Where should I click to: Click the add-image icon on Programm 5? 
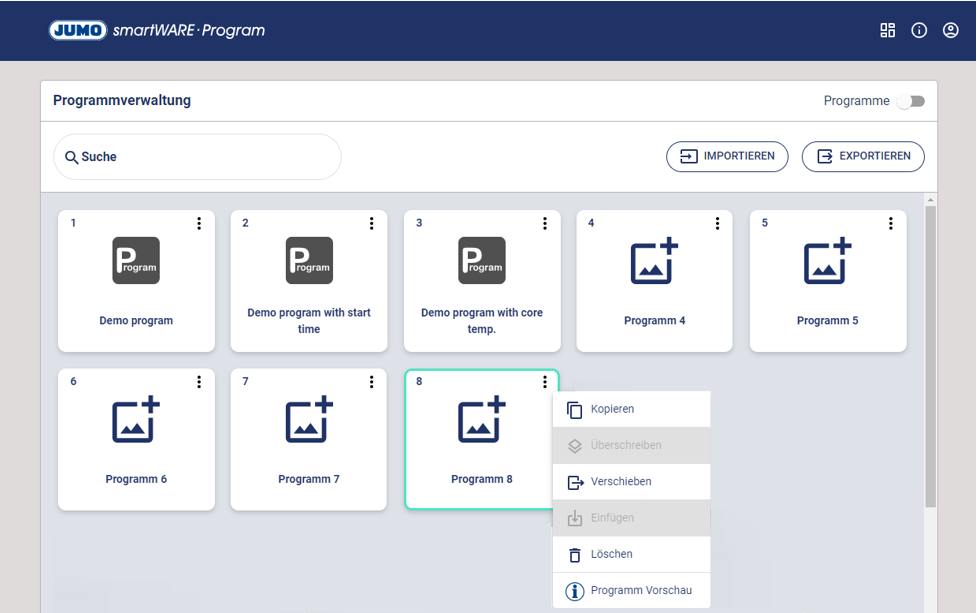[x=827, y=261]
